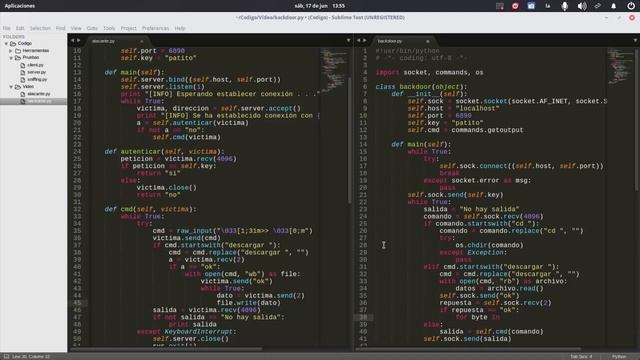Open the notifications bell
Viewport: 640px width, 360px height.
[x=613, y=6]
